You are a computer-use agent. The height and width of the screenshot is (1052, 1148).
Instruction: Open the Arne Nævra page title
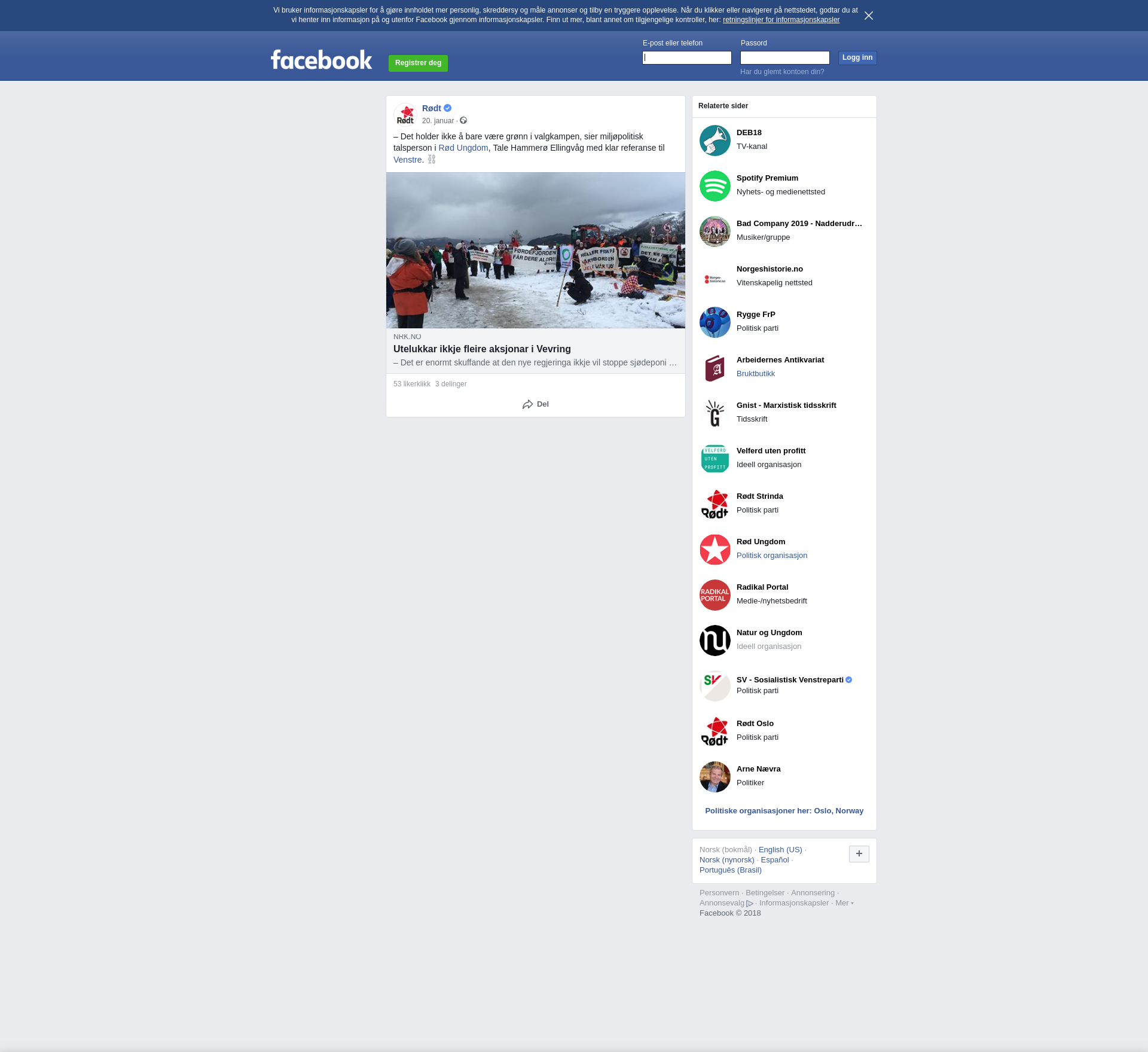[759, 769]
